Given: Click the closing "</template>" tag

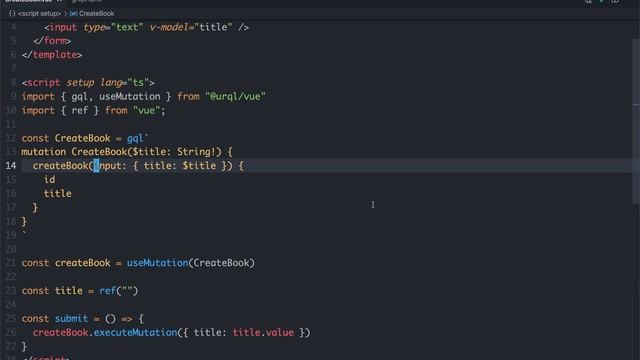Looking at the screenshot, I should point(52,55).
